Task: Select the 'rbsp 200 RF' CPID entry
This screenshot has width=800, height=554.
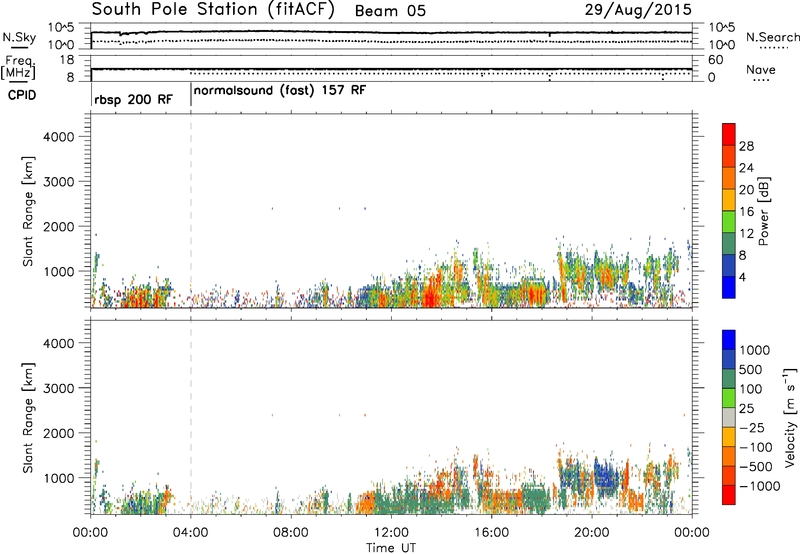Action: [x=133, y=99]
